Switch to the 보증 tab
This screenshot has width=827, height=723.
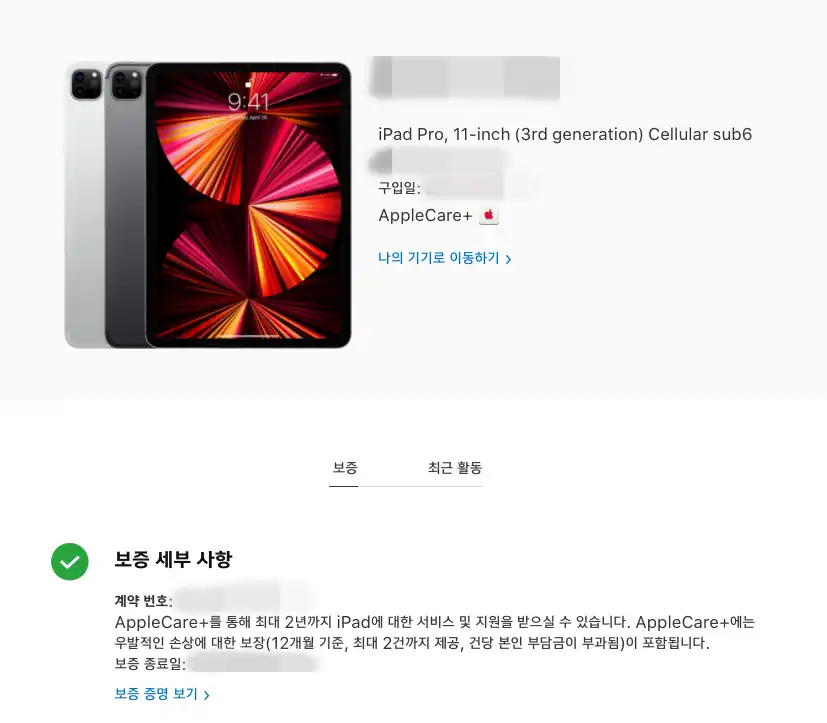pos(344,468)
